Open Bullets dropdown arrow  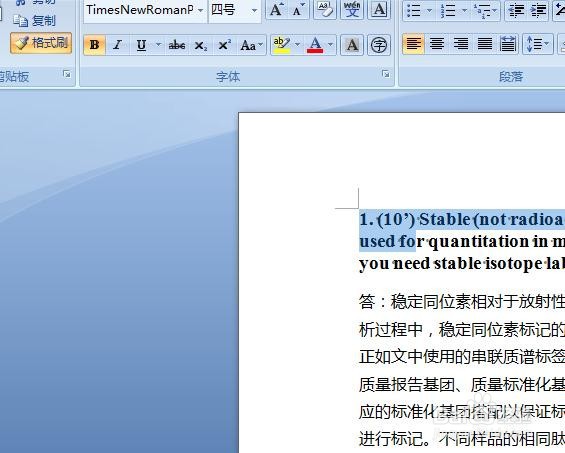[x=430, y=11]
